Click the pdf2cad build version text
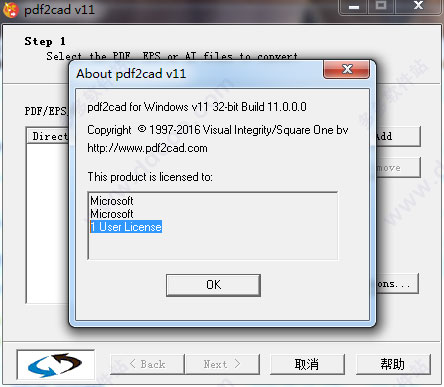444x387 pixels. (197, 107)
